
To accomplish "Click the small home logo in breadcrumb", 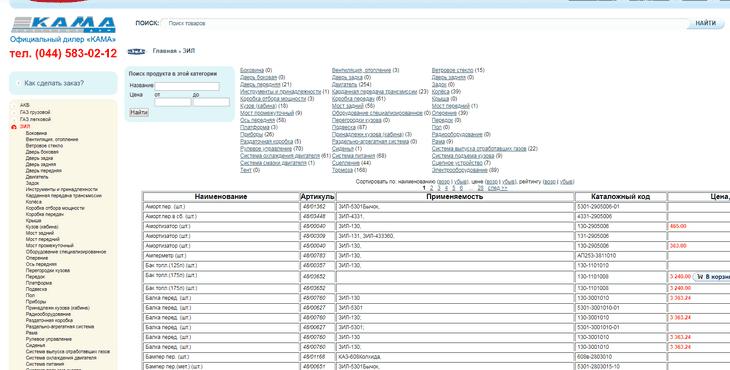I will click(x=136, y=51).
